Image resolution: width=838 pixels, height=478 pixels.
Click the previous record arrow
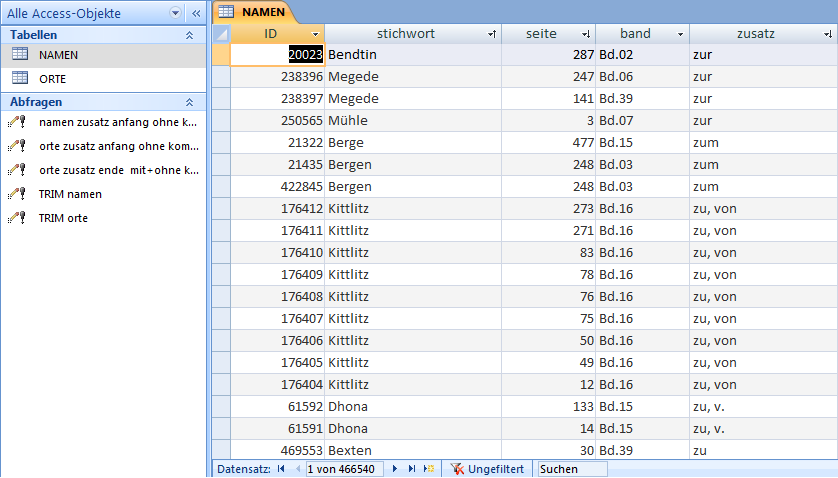pyautogui.click(x=296, y=468)
